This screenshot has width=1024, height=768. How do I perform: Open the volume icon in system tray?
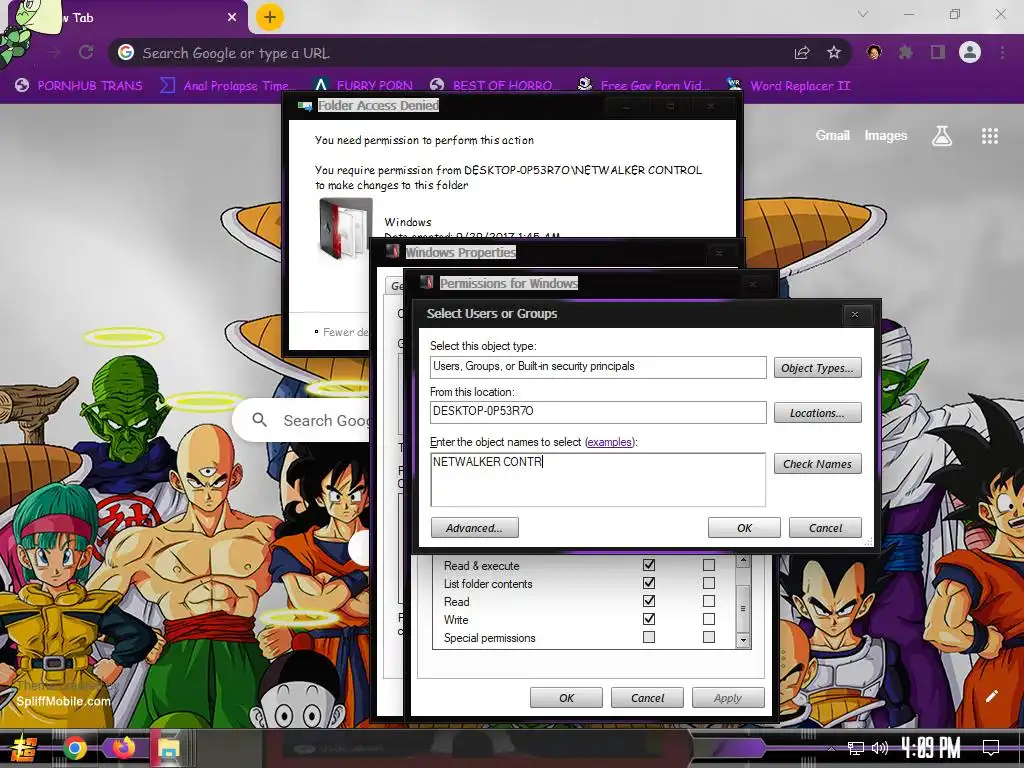[x=880, y=748]
